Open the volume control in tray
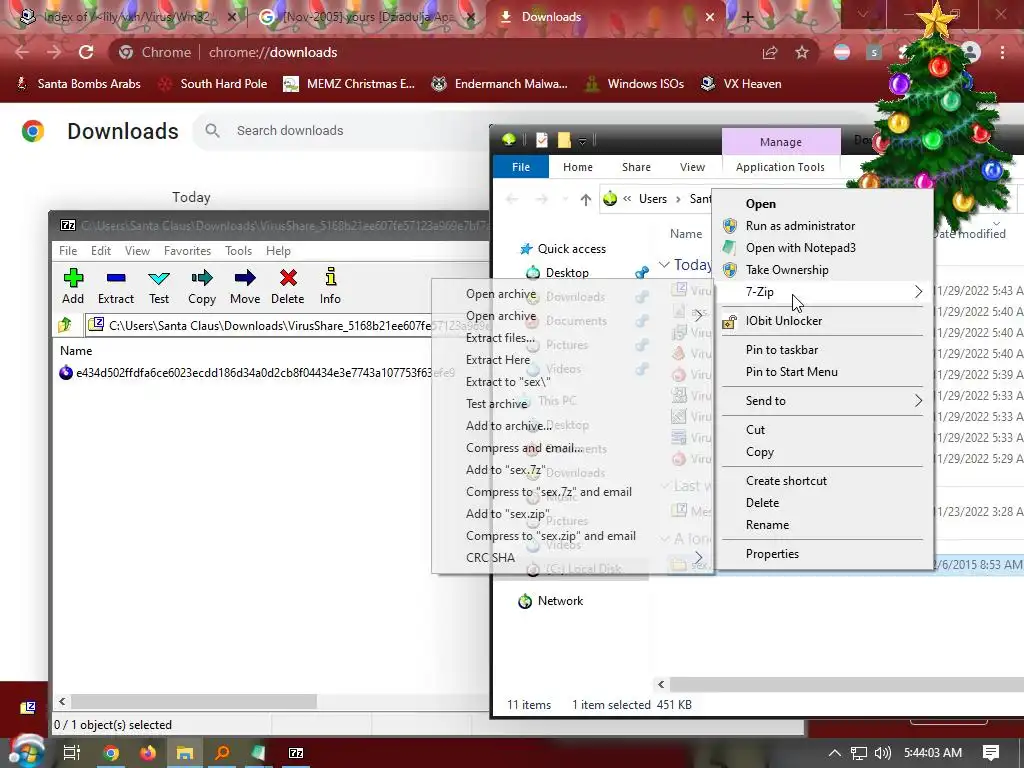Image resolution: width=1024 pixels, height=768 pixels. click(x=883, y=753)
